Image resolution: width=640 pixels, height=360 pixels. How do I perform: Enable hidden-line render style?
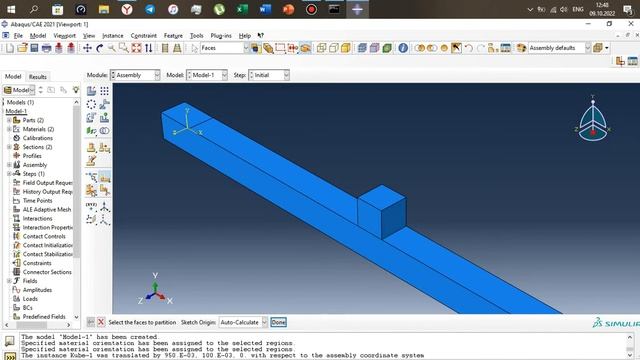point(334,48)
